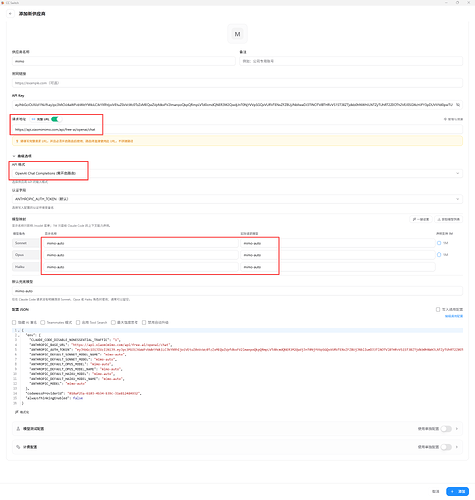Check the maximum thinking effort checkbox
Image resolution: width=475 pixels, height=500 pixels.
pos(113,322)
